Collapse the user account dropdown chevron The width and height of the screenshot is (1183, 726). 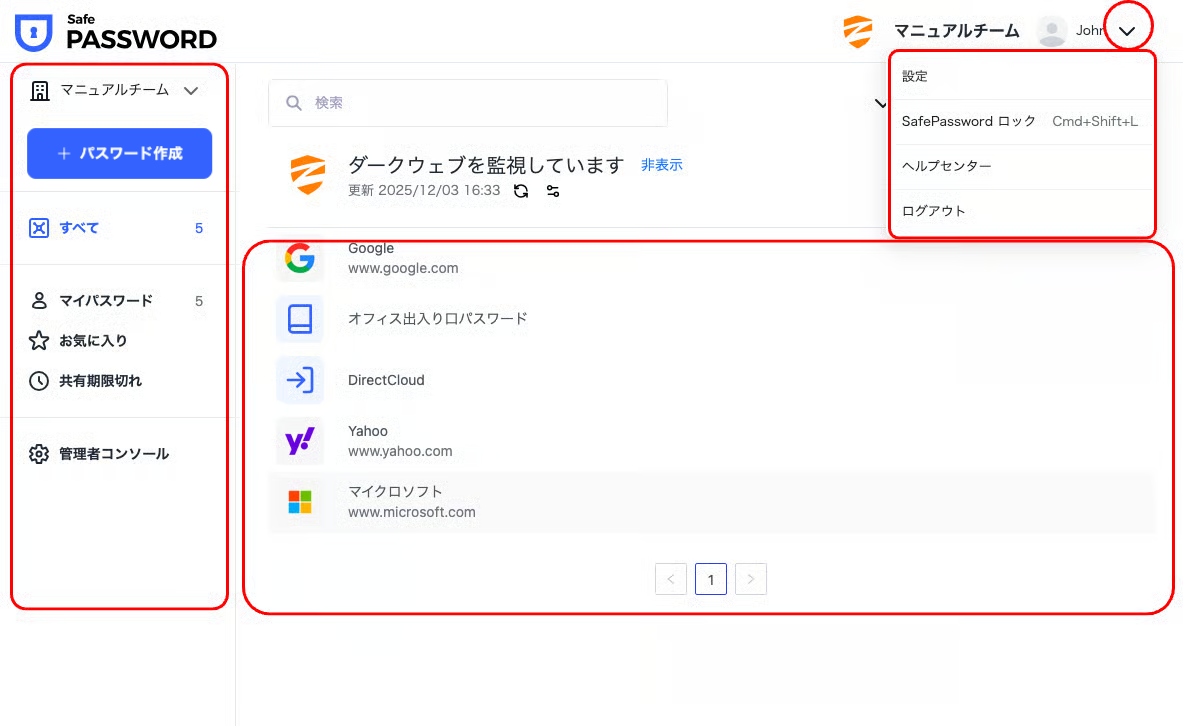1127,32
